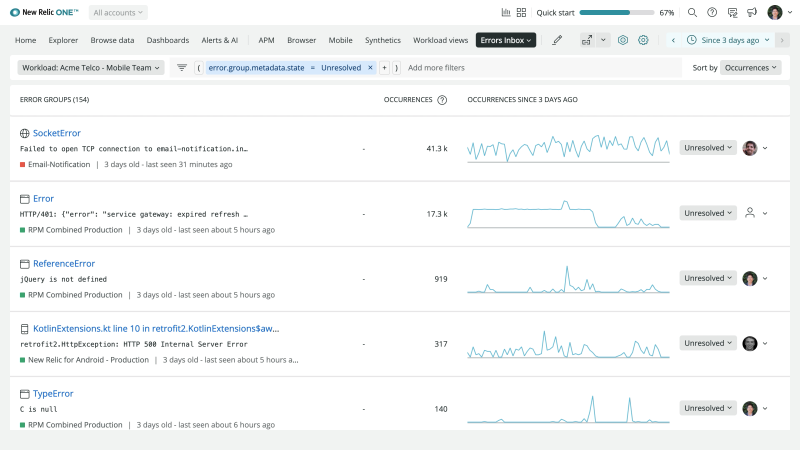800x450 pixels.
Task: Open the SocketError error group
Action: (x=57, y=133)
